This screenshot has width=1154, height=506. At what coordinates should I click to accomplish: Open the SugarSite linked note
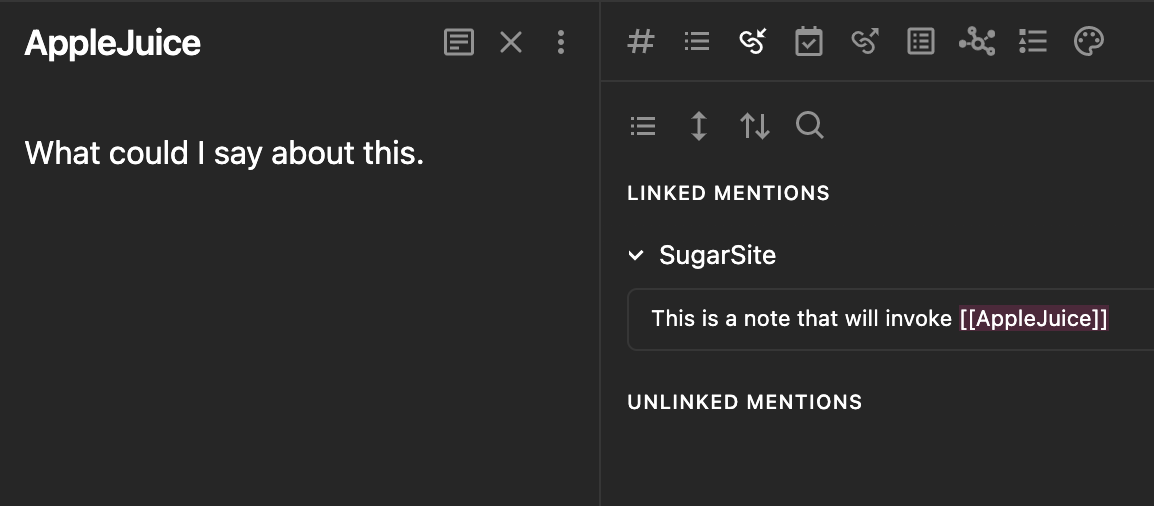point(718,255)
